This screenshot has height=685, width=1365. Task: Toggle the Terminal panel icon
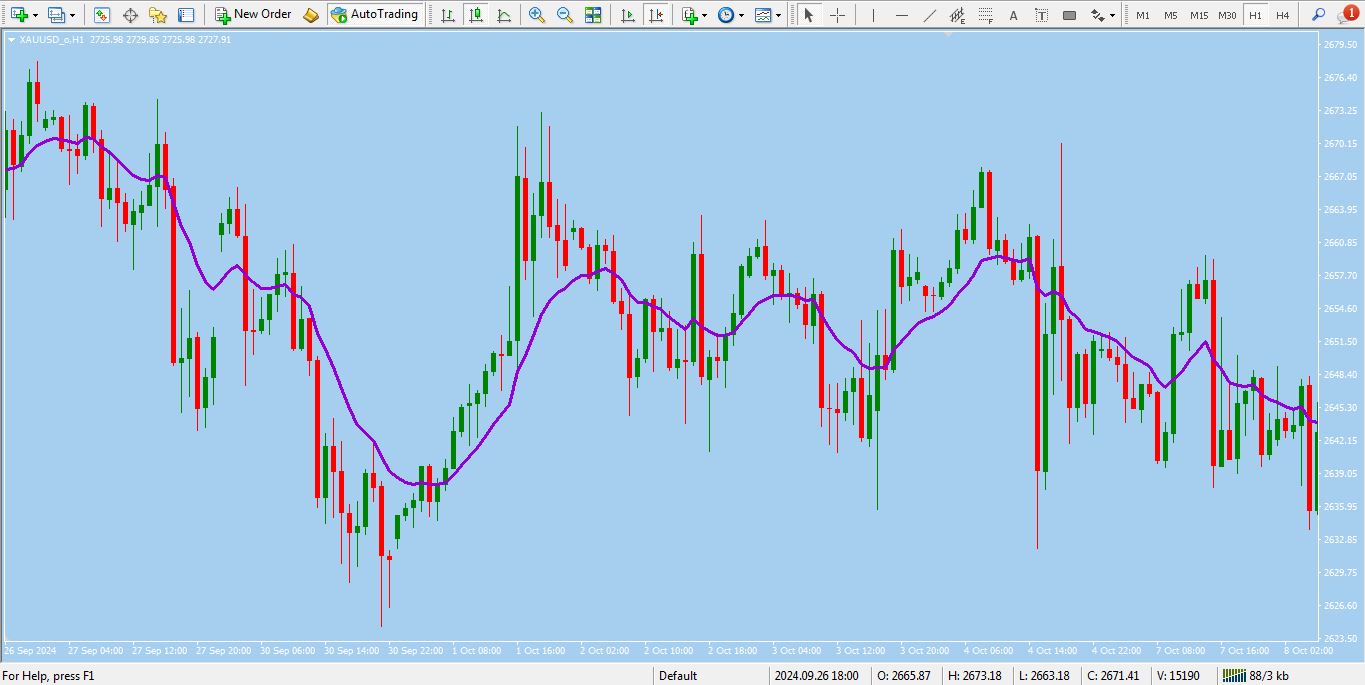tap(186, 15)
